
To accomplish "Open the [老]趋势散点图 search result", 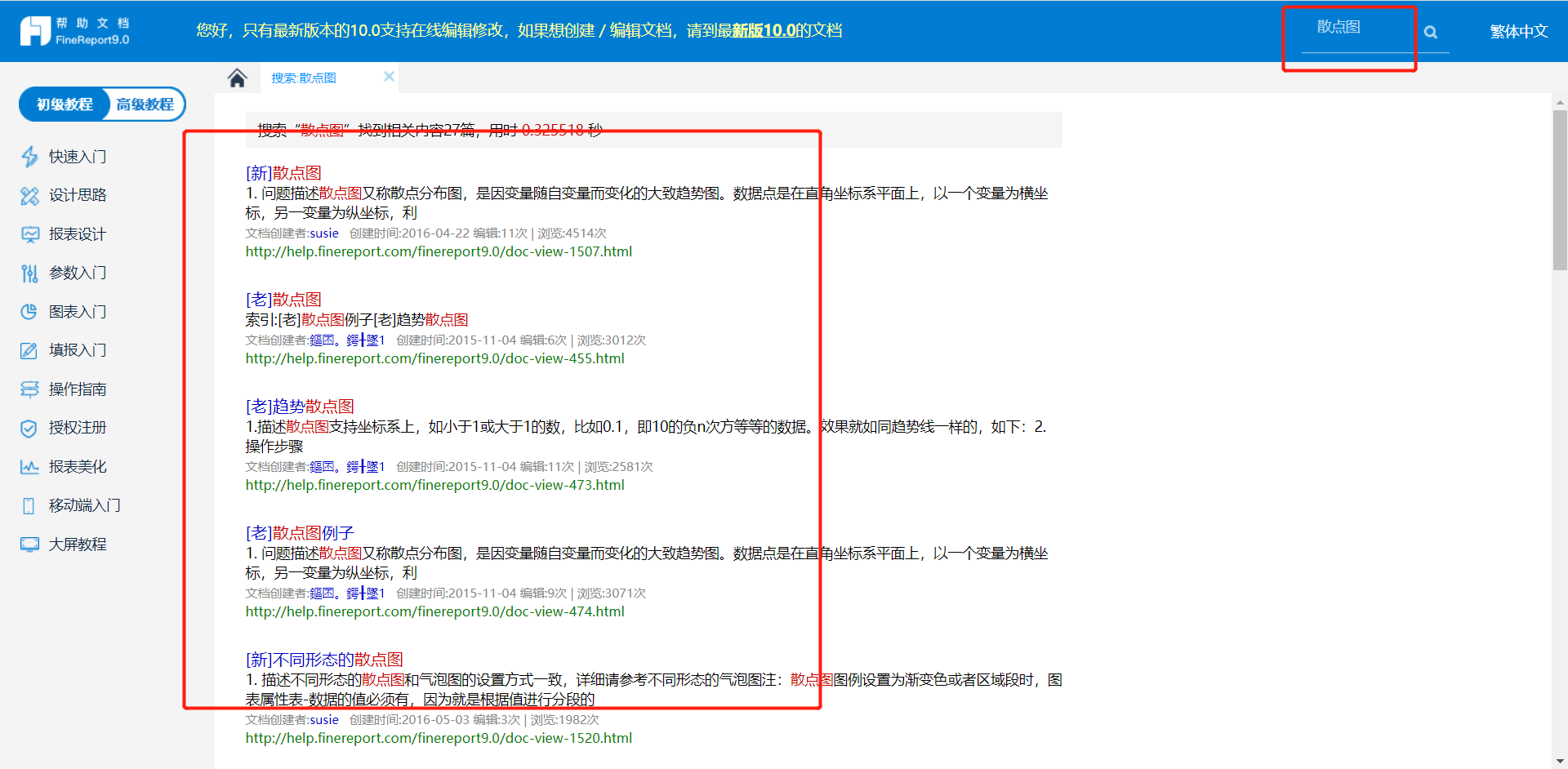I will pyautogui.click(x=300, y=407).
